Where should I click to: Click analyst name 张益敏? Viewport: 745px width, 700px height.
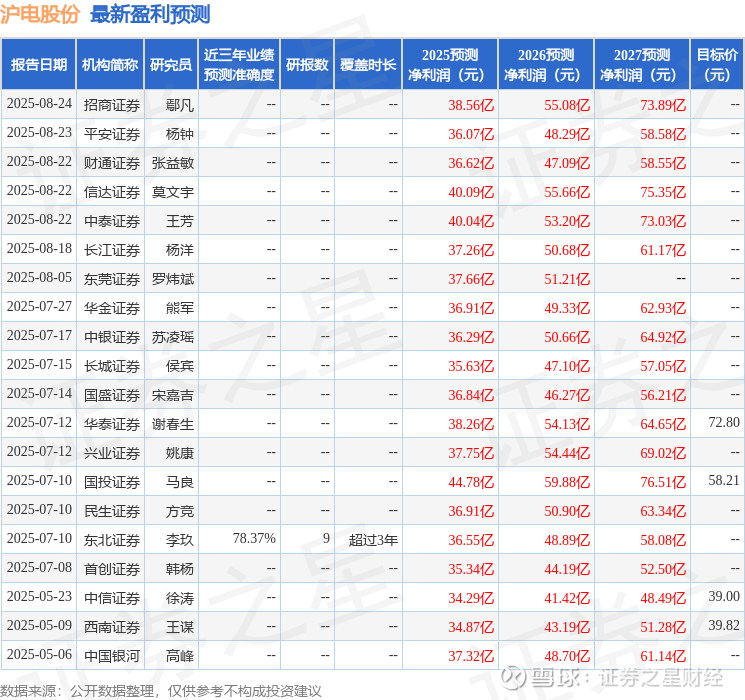(x=173, y=163)
